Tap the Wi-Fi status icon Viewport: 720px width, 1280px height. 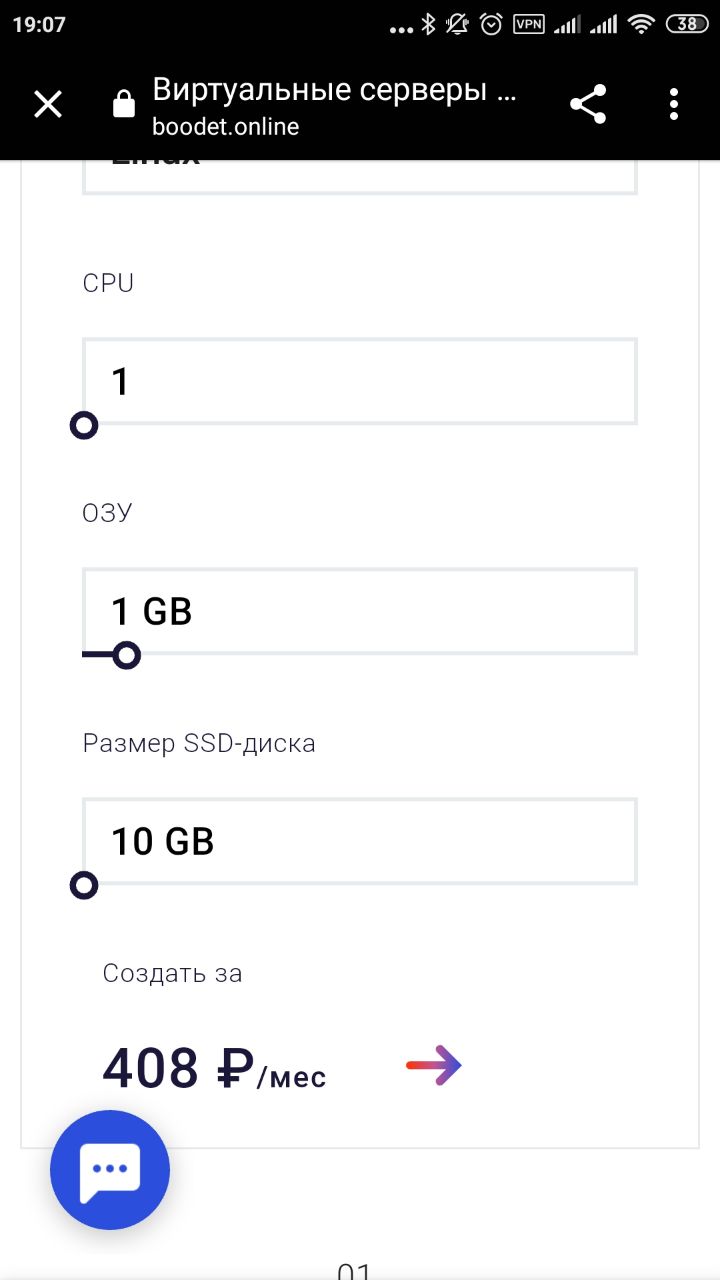pyautogui.click(x=642, y=25)
